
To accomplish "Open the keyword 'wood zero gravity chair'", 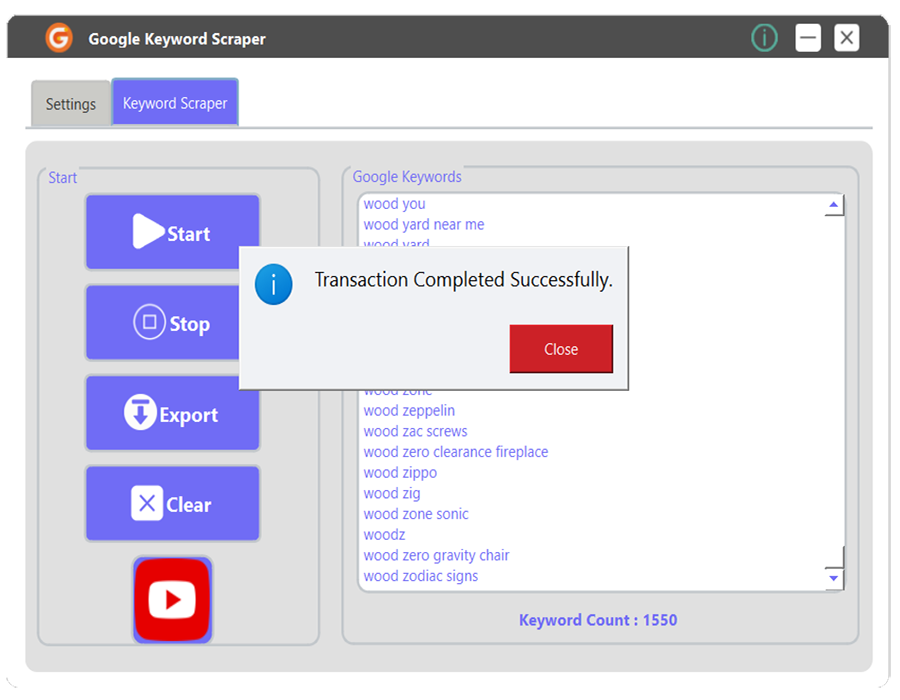I will pos(437,555).
